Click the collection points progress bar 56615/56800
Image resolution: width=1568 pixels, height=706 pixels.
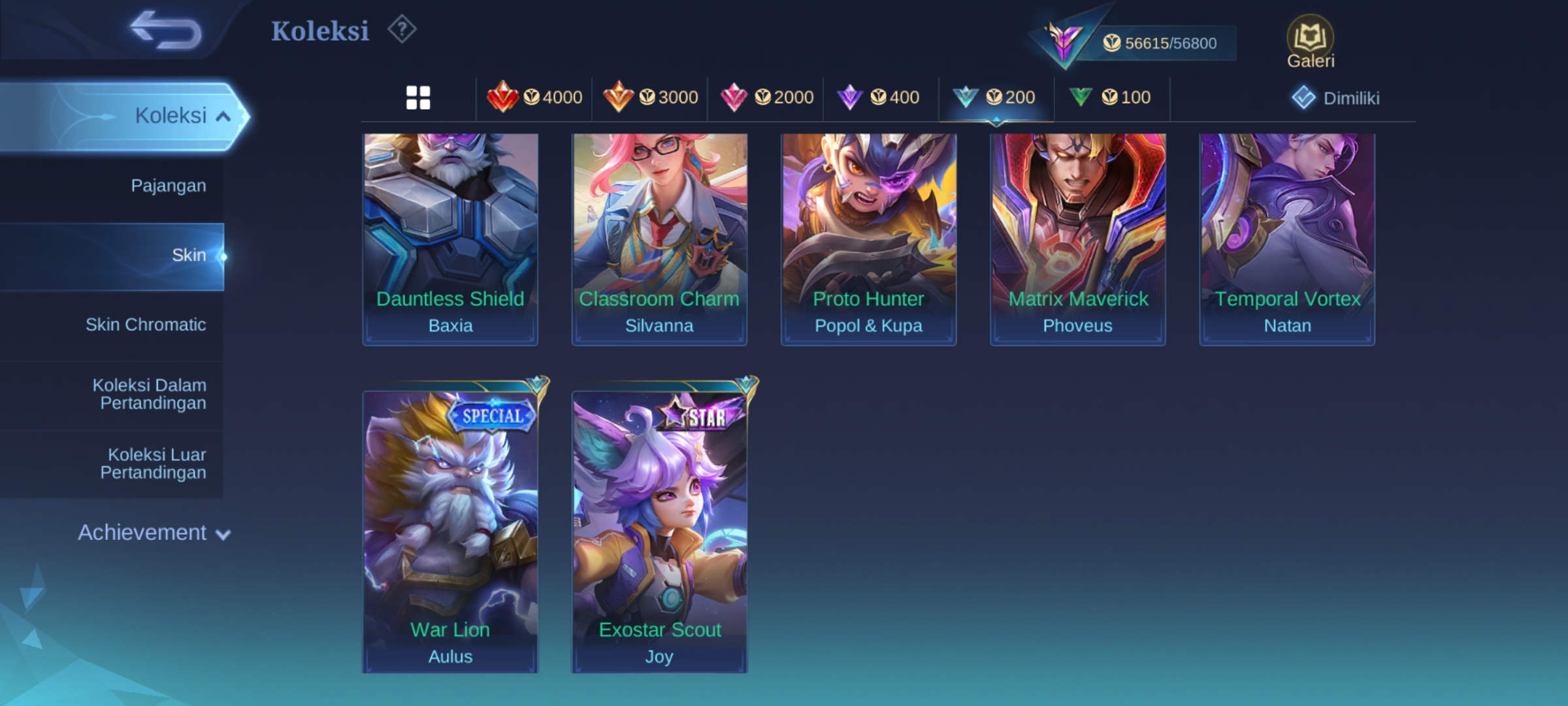1160,43
